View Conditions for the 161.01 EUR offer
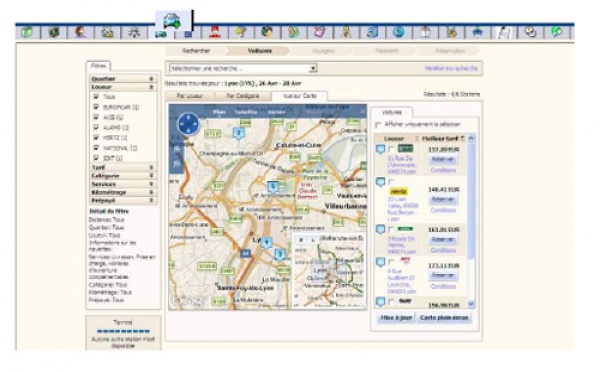 (443, 250)
